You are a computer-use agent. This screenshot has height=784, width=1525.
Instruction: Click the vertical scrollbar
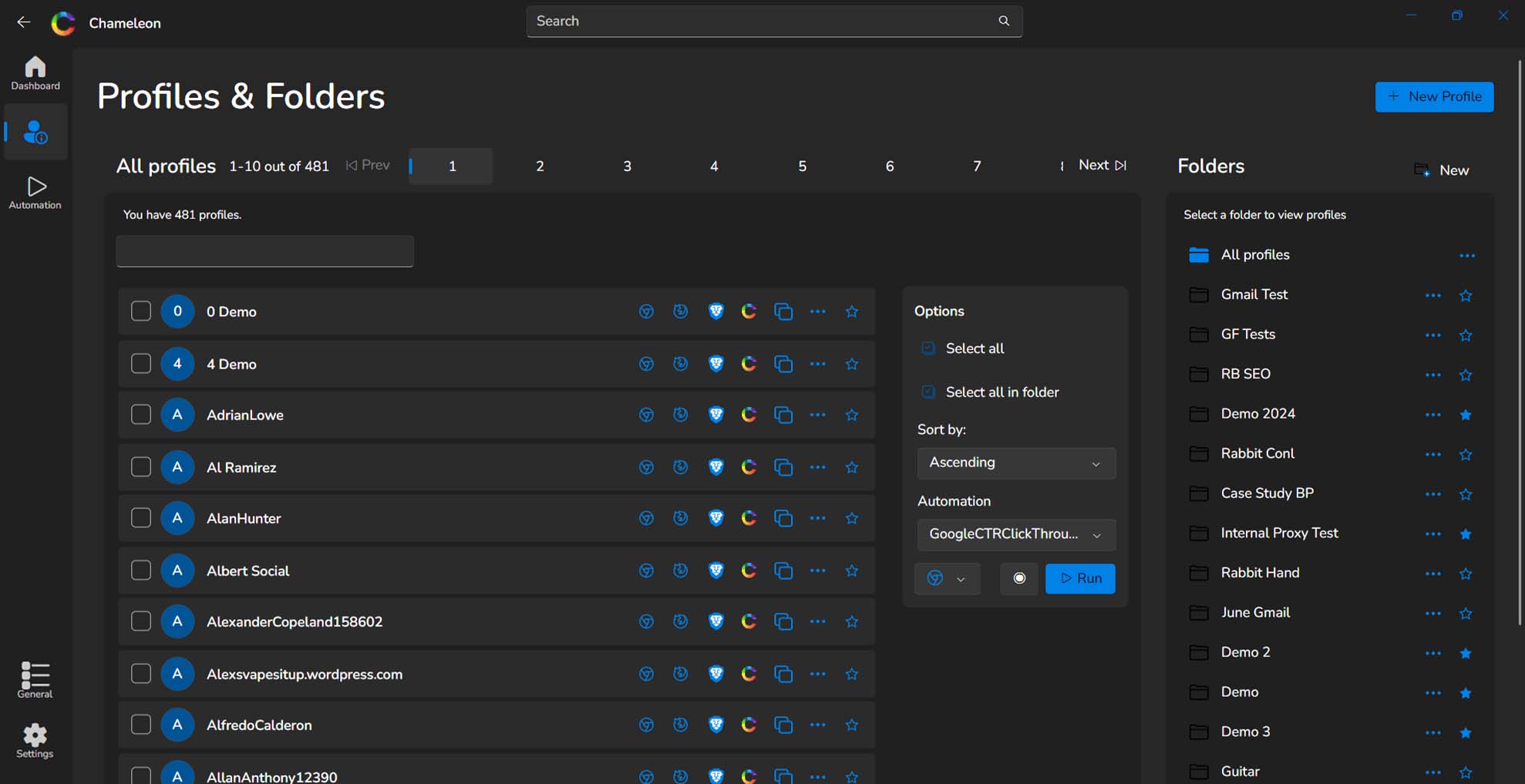(1520, 343)
